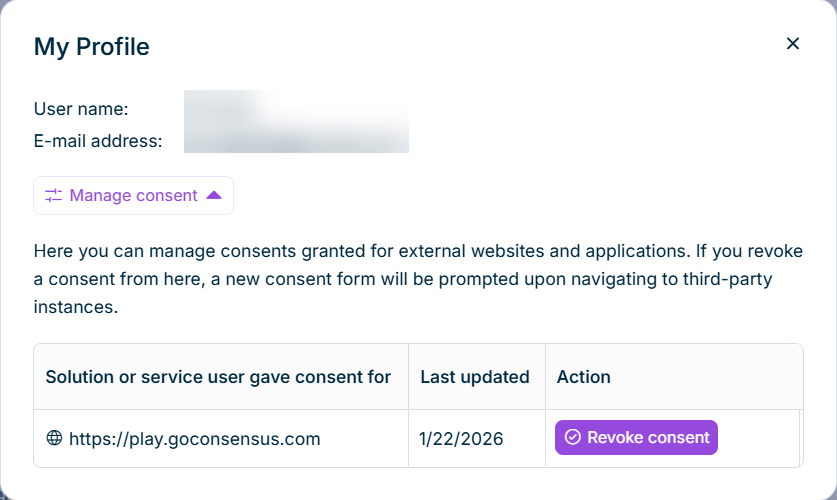Click the My Profile heading
837x500 pixels.
92,46
